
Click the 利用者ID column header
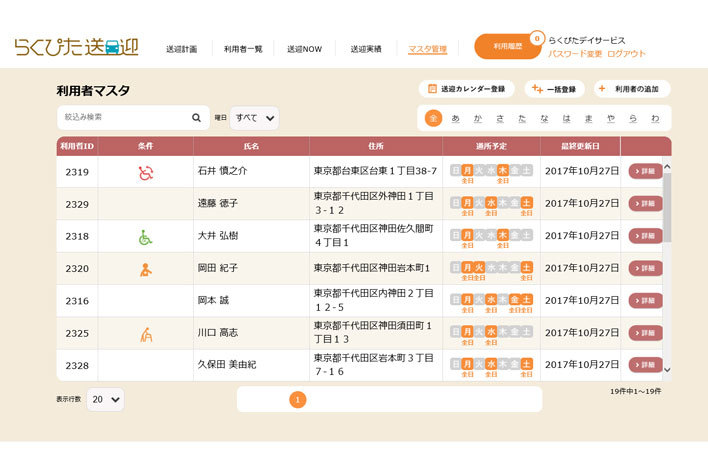click(x=77, y=146)
